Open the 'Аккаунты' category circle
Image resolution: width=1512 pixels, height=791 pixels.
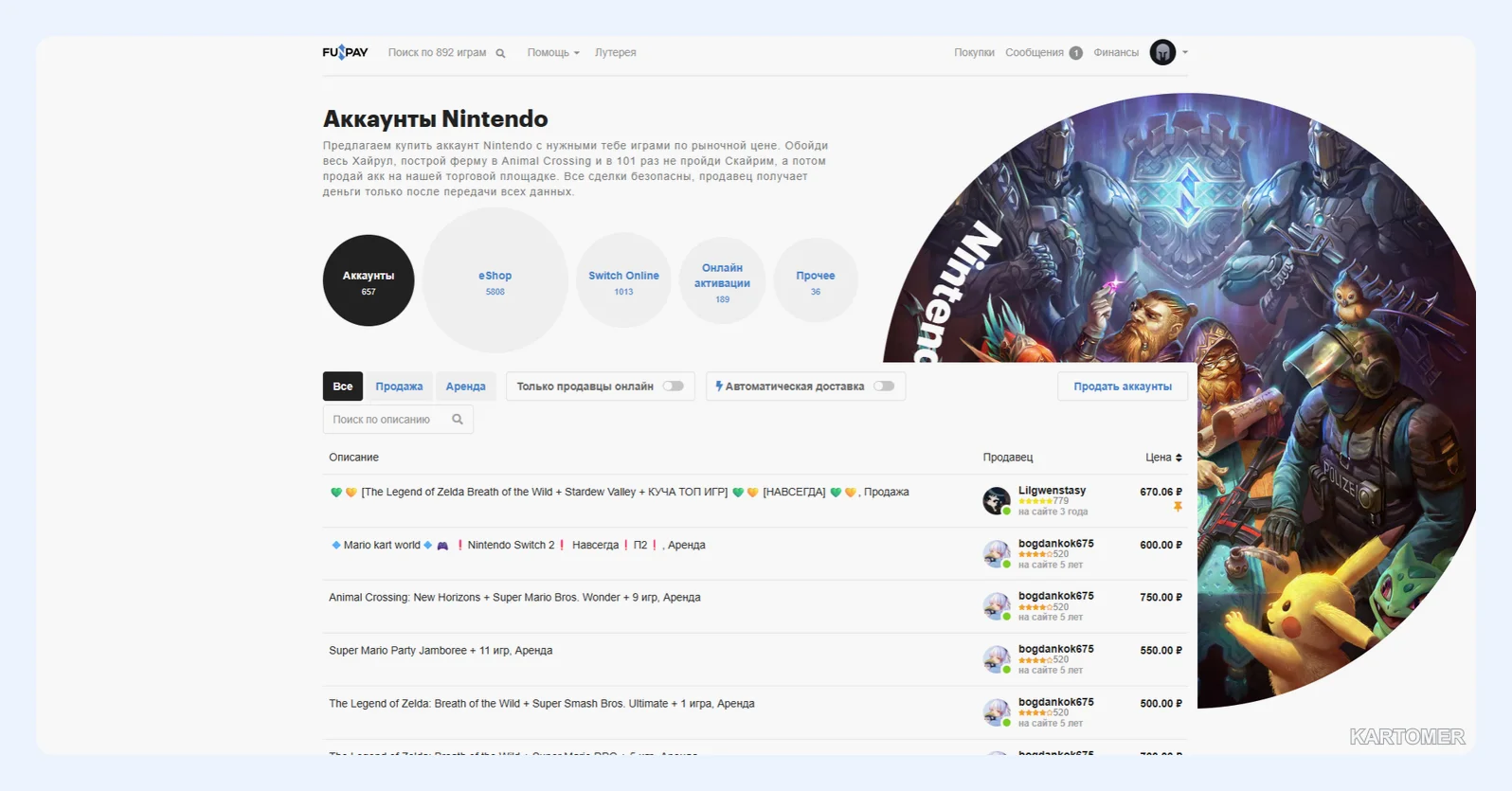coord(369,280)
